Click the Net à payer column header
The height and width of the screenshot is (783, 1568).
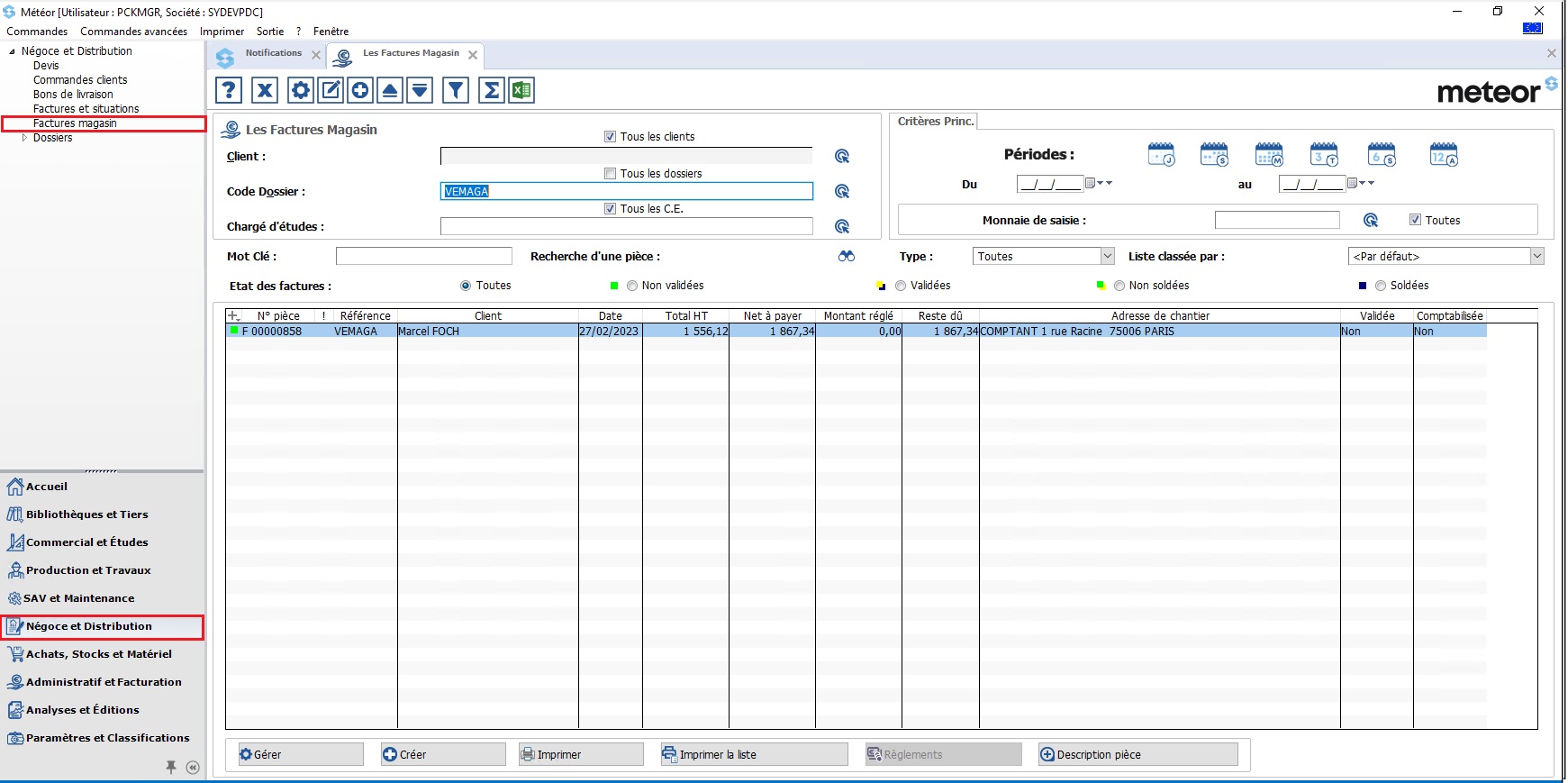click(772, 316)
